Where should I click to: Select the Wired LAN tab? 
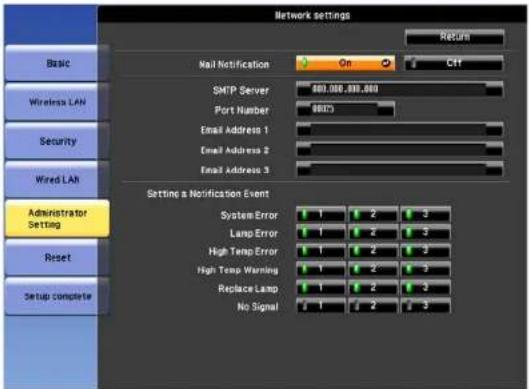click(57, 179)
